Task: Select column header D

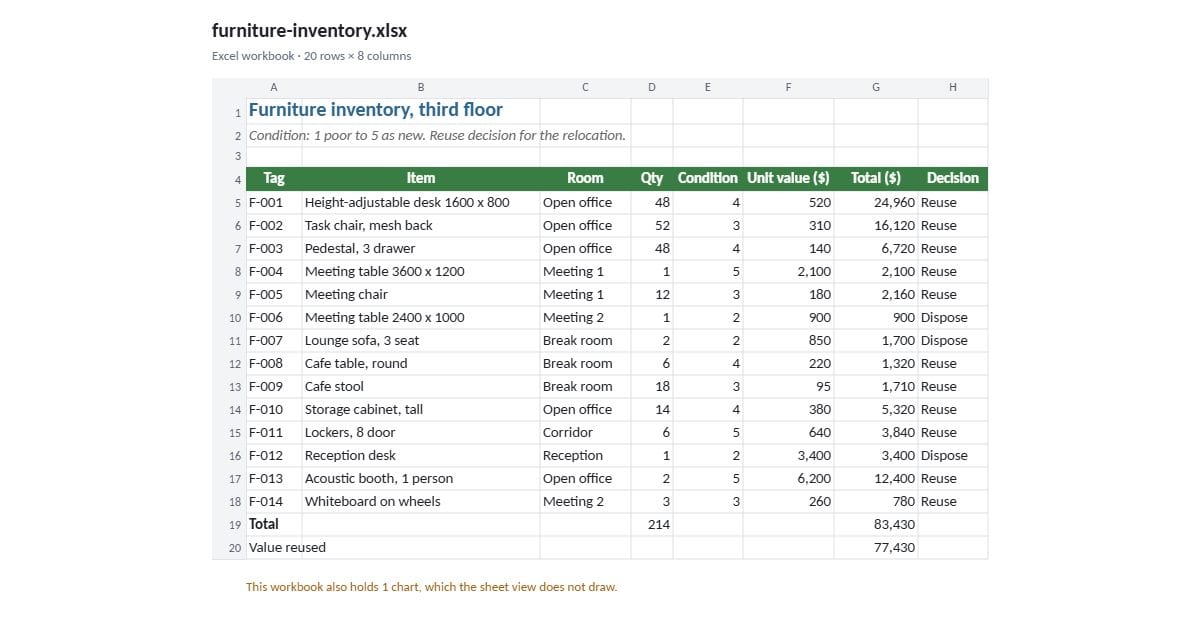Action: pos(652,88)
